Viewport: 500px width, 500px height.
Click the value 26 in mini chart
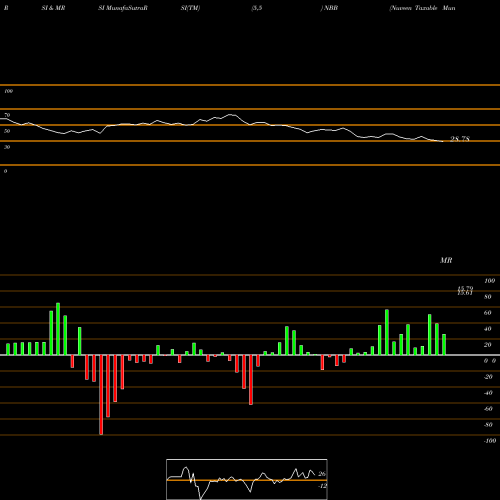point(322,474)
